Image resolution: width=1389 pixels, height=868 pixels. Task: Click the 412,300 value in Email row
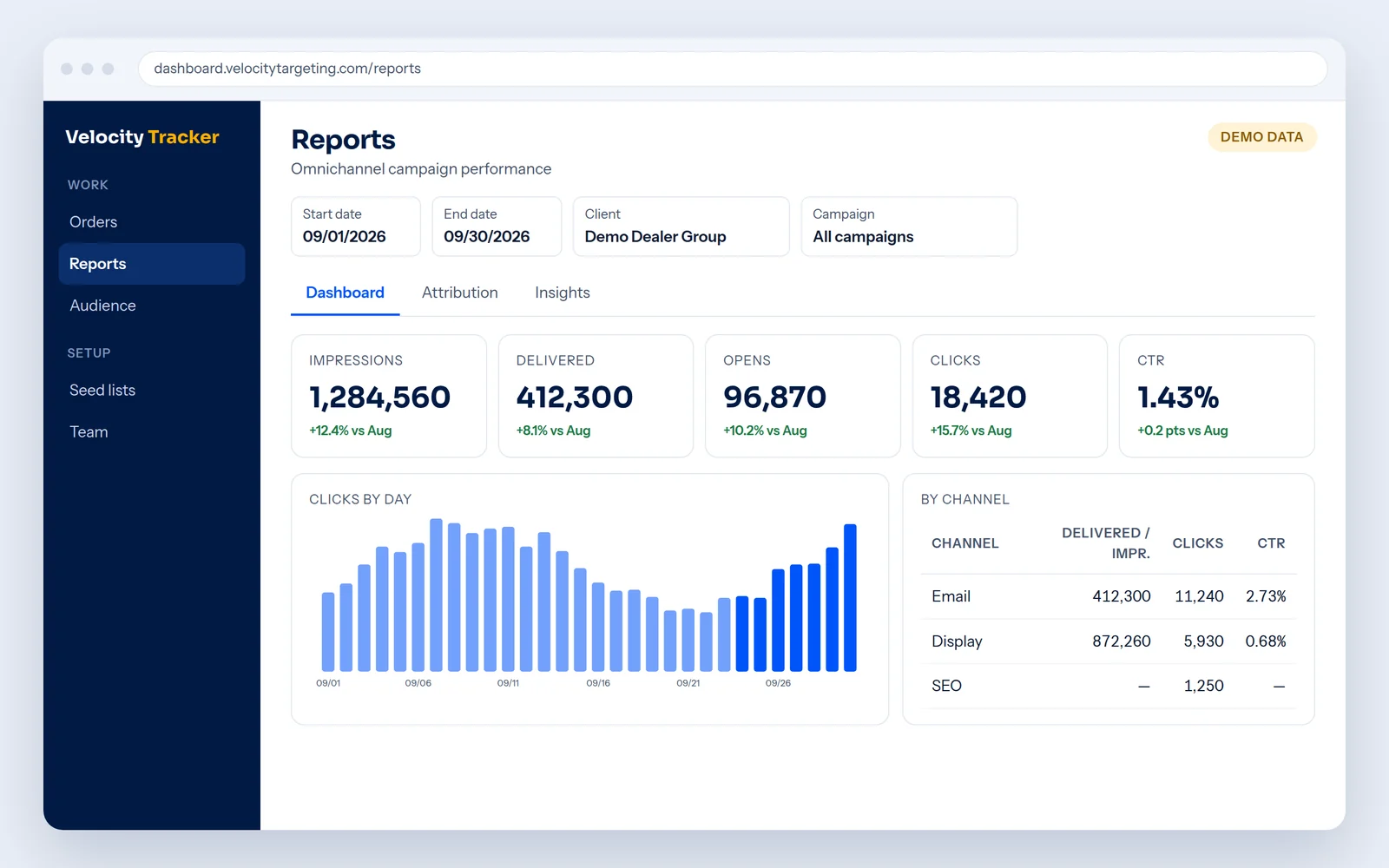[1122, 596]
